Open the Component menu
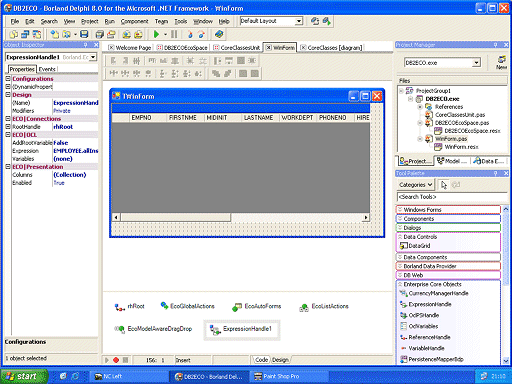The width and height of the screenshot is (512, 384). tap(134, 21)
